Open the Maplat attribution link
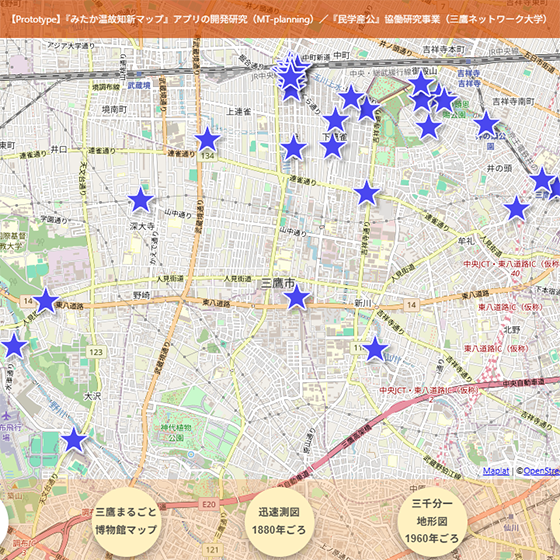This screenshot has height=560, width=560. 496,471
